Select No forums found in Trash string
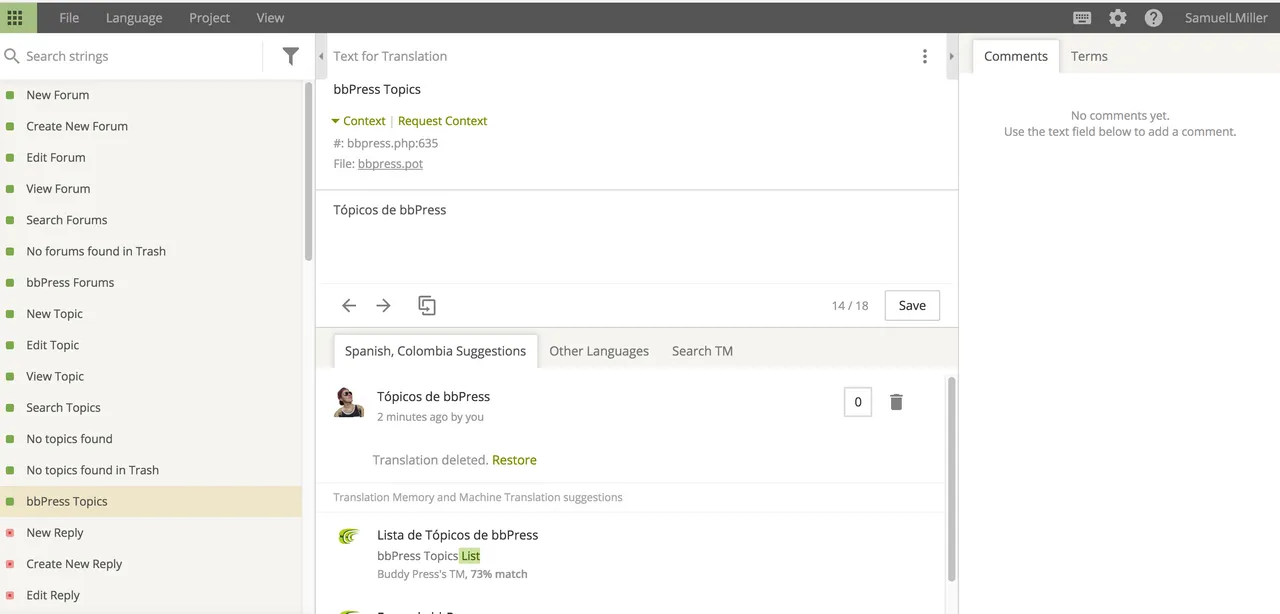 pos(151,251)
